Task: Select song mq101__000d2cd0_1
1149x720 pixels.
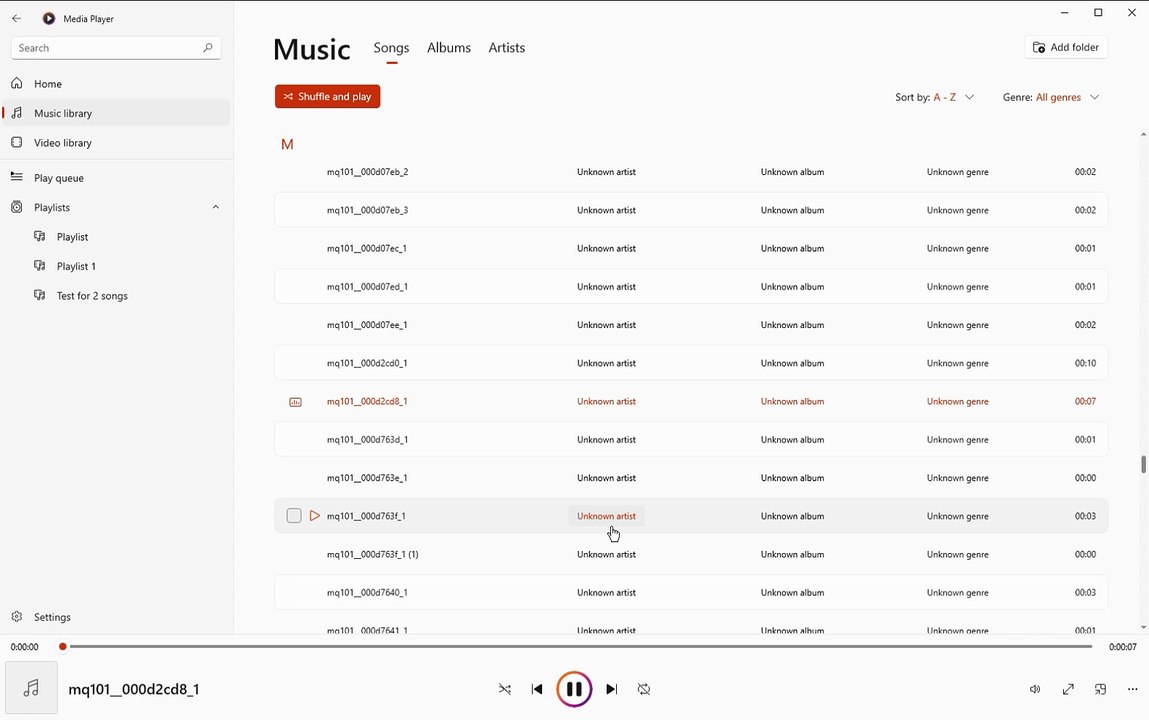Action: pos(691,363)
